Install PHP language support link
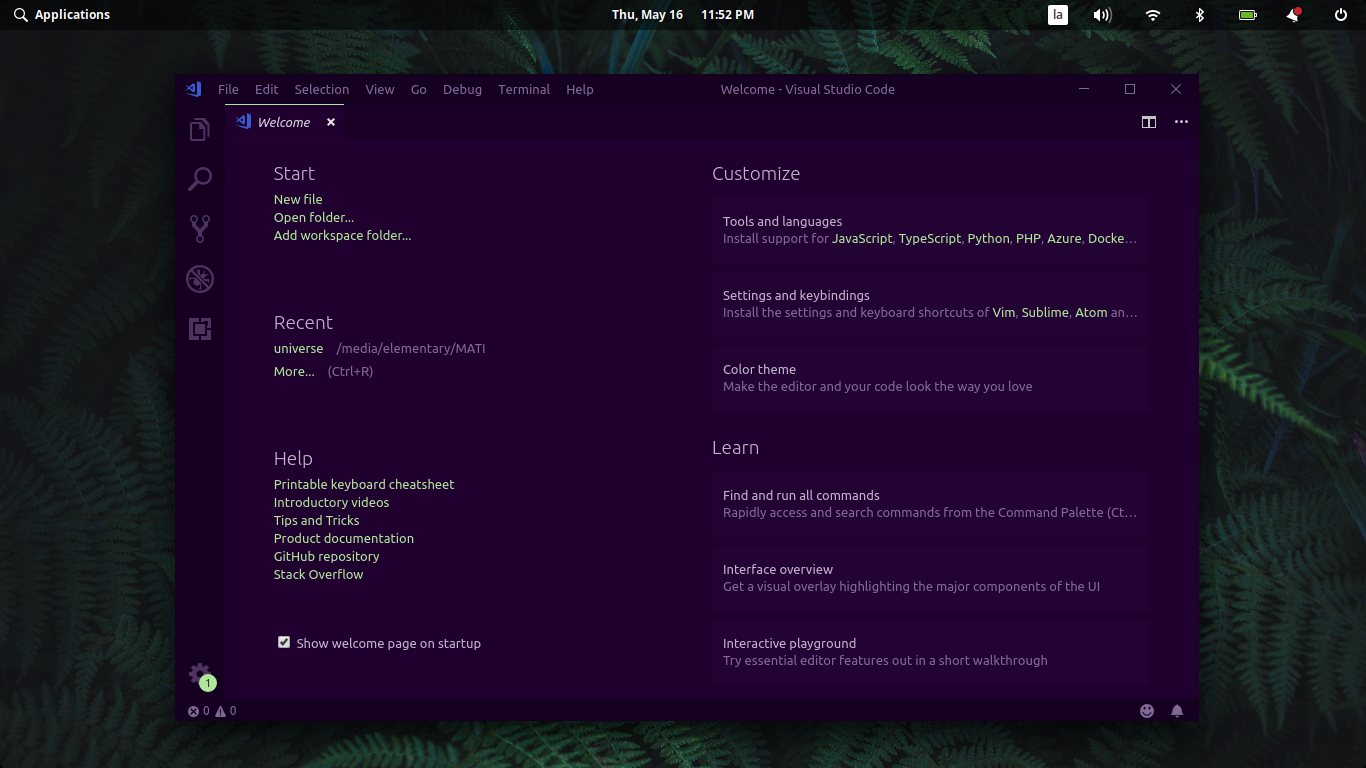This screenshot has width=1366, height=768. [x=1029, y=238]
